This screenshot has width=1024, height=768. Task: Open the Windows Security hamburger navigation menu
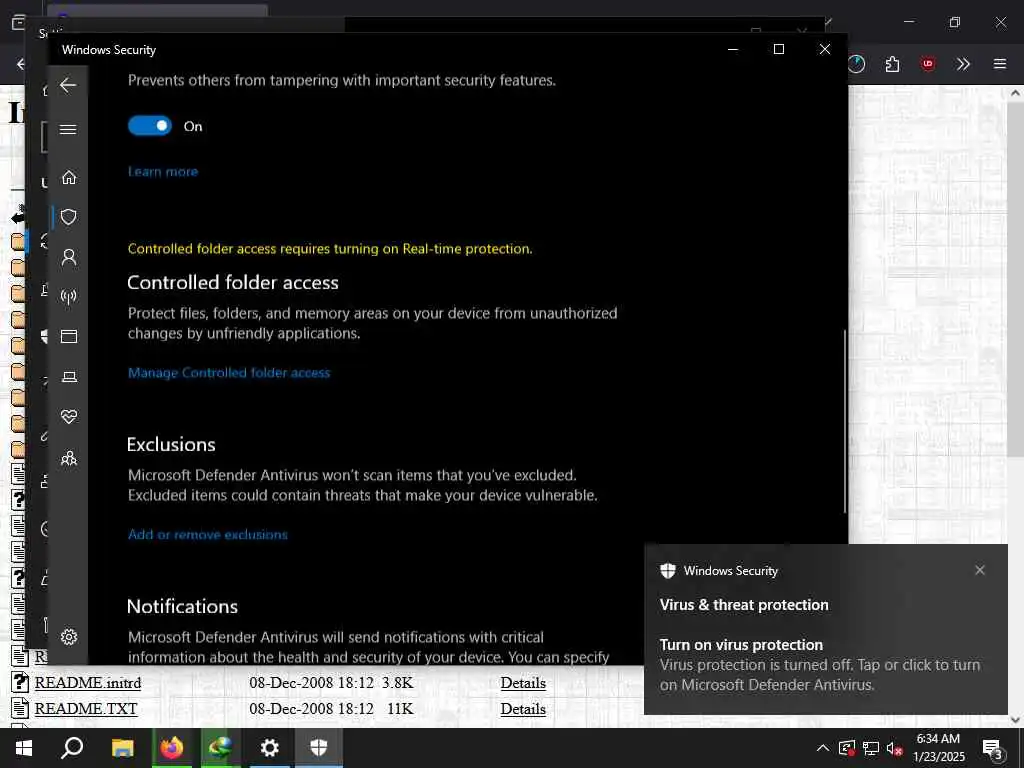(x=68, y=129)
